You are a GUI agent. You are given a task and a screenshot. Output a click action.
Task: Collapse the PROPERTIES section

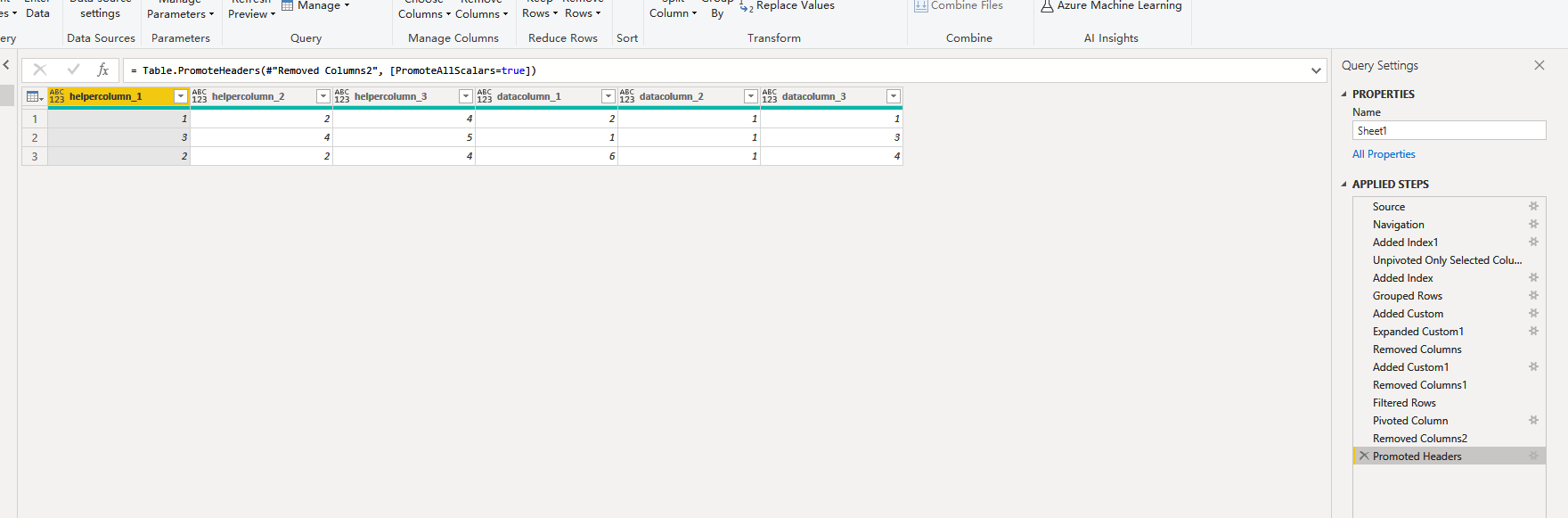point(1344,94)
